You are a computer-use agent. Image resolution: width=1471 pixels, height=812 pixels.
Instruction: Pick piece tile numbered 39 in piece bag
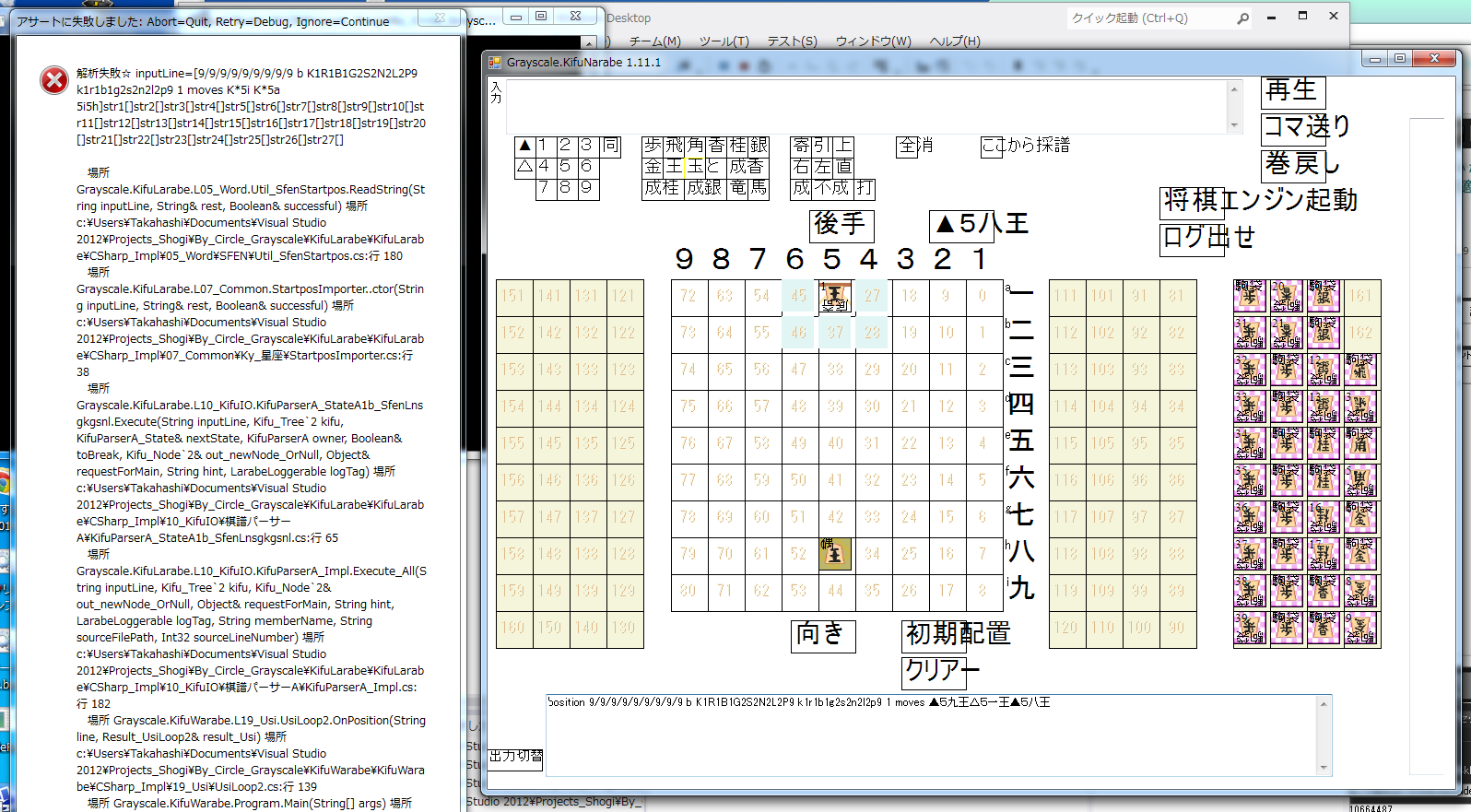(x=1250, y=628)
